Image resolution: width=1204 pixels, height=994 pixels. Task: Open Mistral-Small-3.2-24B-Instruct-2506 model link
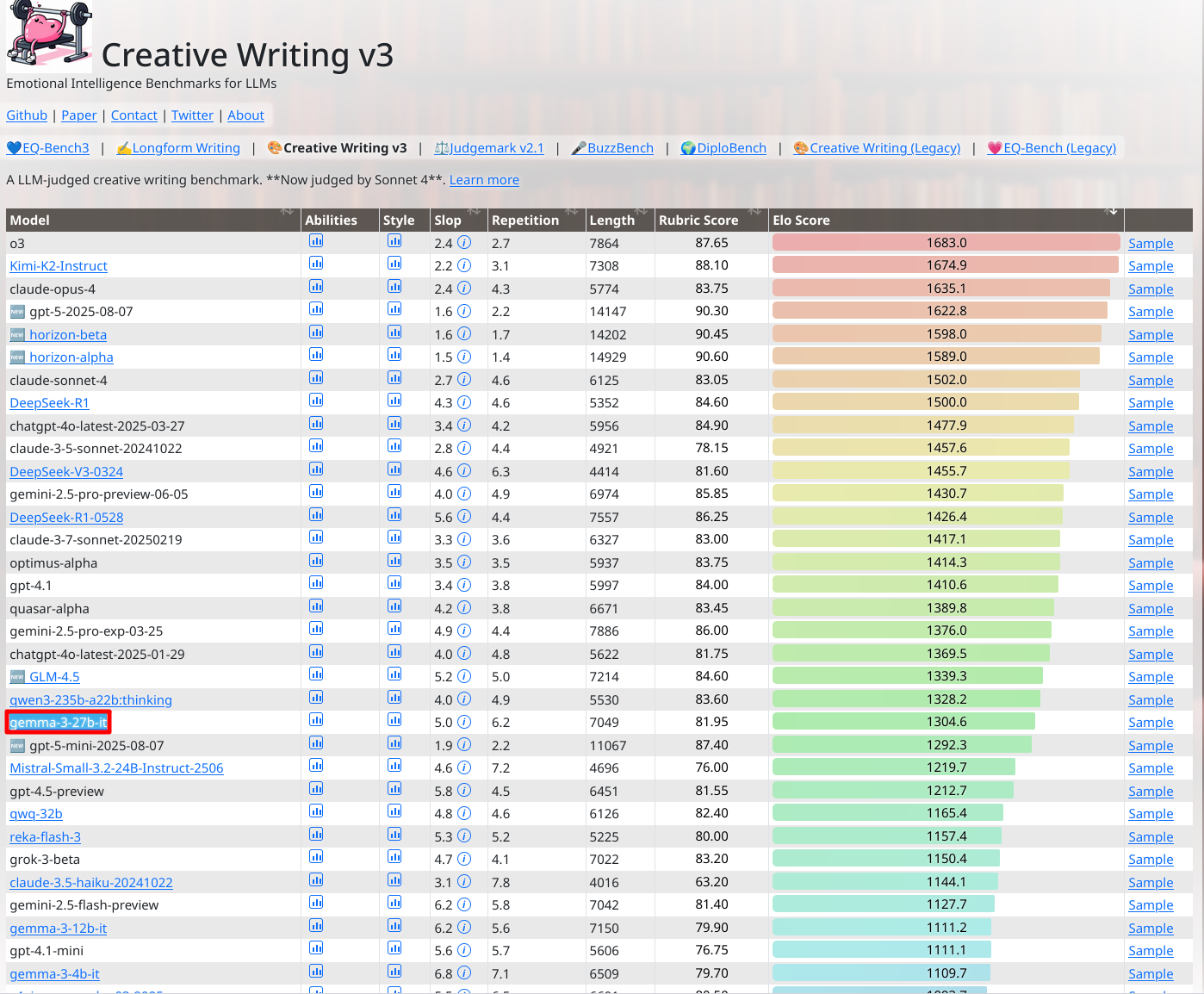[116, 768]
